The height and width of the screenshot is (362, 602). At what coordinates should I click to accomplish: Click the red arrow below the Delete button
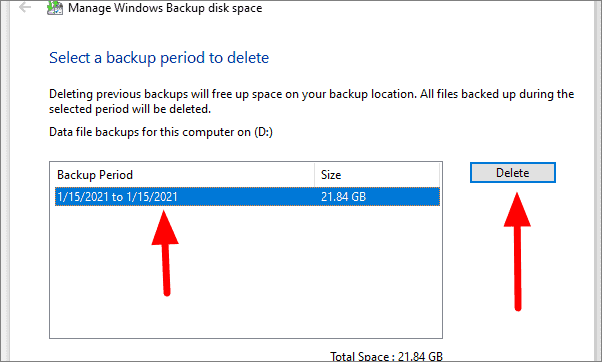click(517, 251)
